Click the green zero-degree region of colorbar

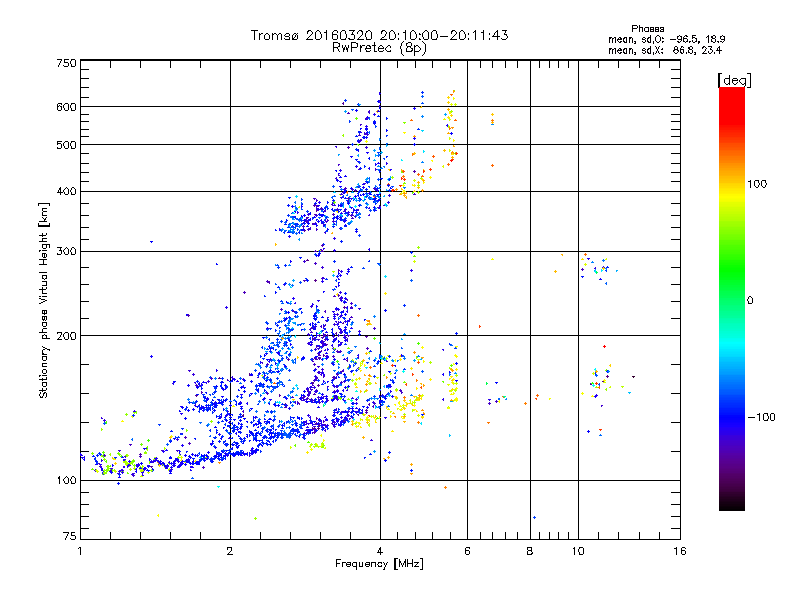pos(732,300)
